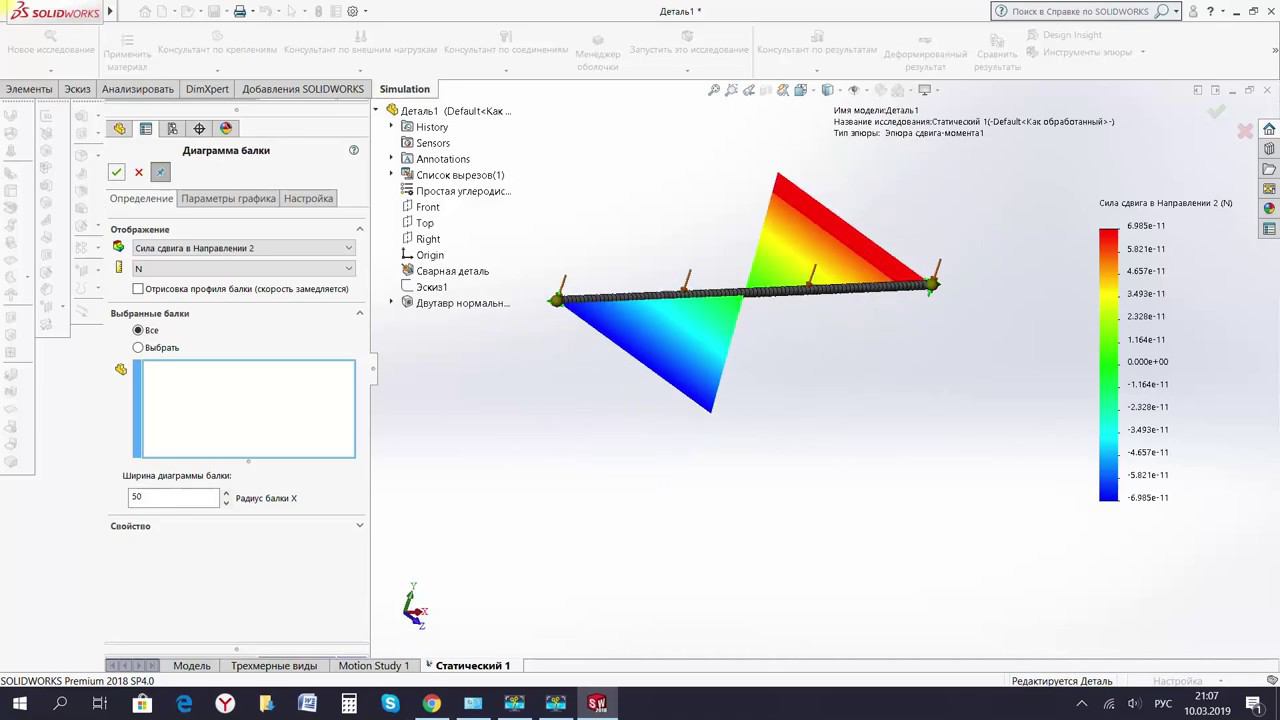
Task: Toggle the pushpin to keep panel visible
Action: 160,172
